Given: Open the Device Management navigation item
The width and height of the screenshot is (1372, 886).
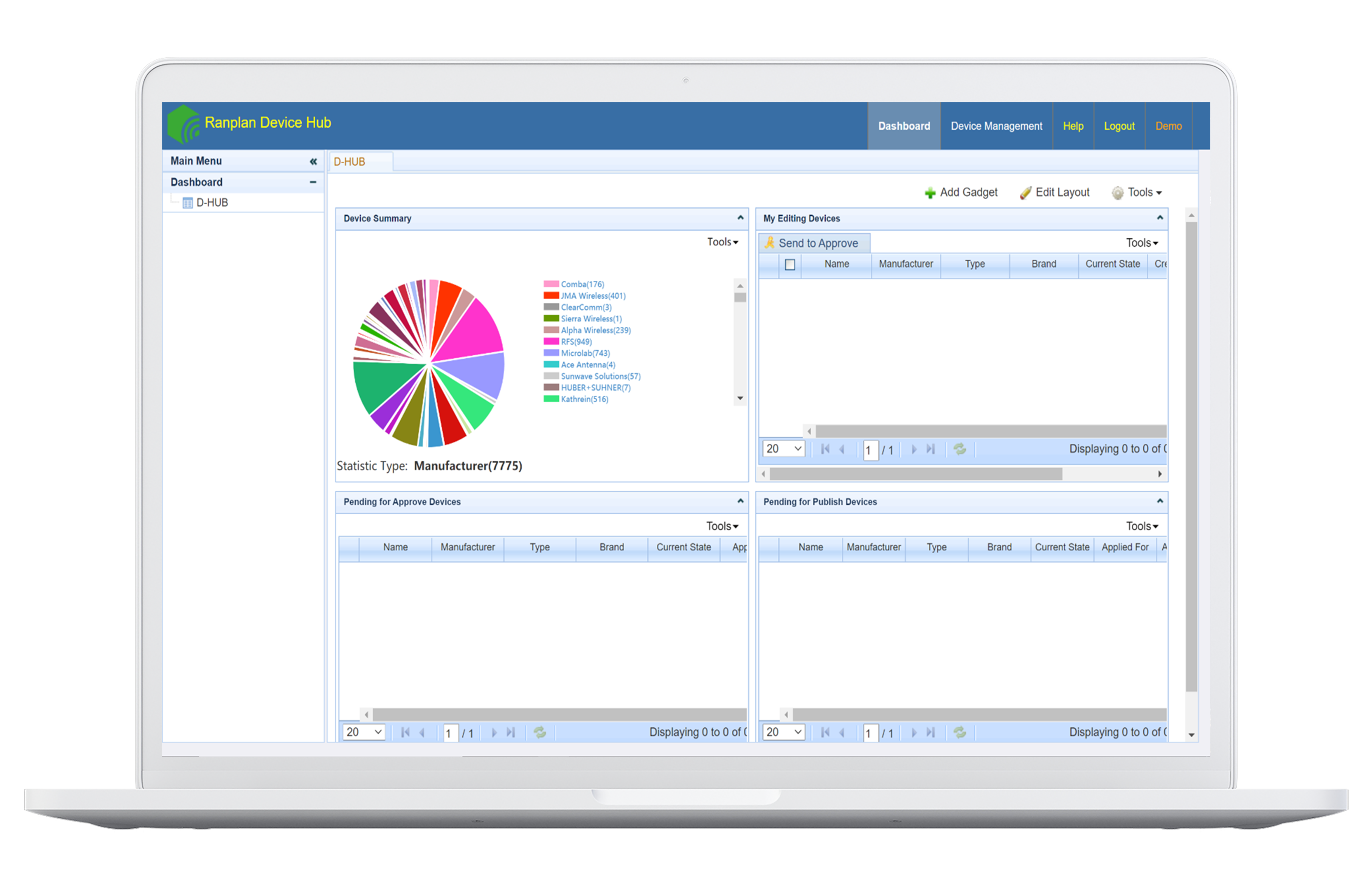Looking at the screenshot, I should (996, 126).
